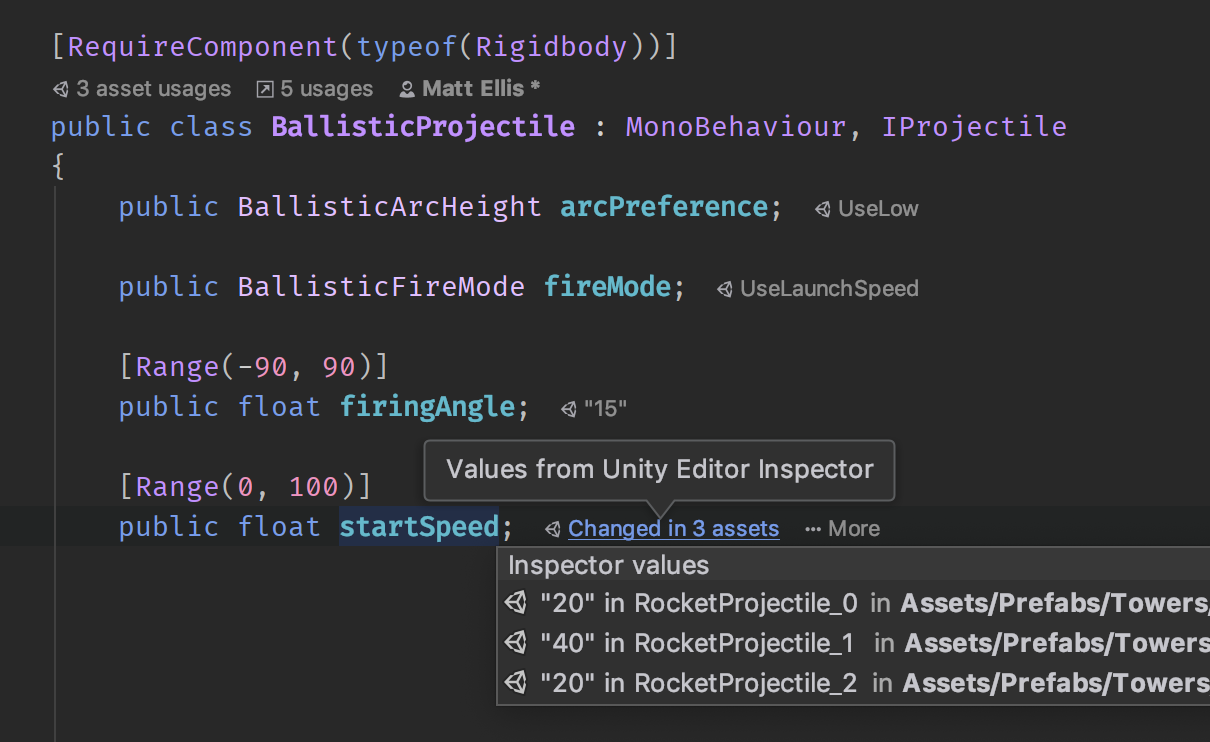Screen dimensions: 1210x742
Task: Click the UseLaunchSpeed inspector value hint
Action: pyautogui.click(x=828, y=289)
